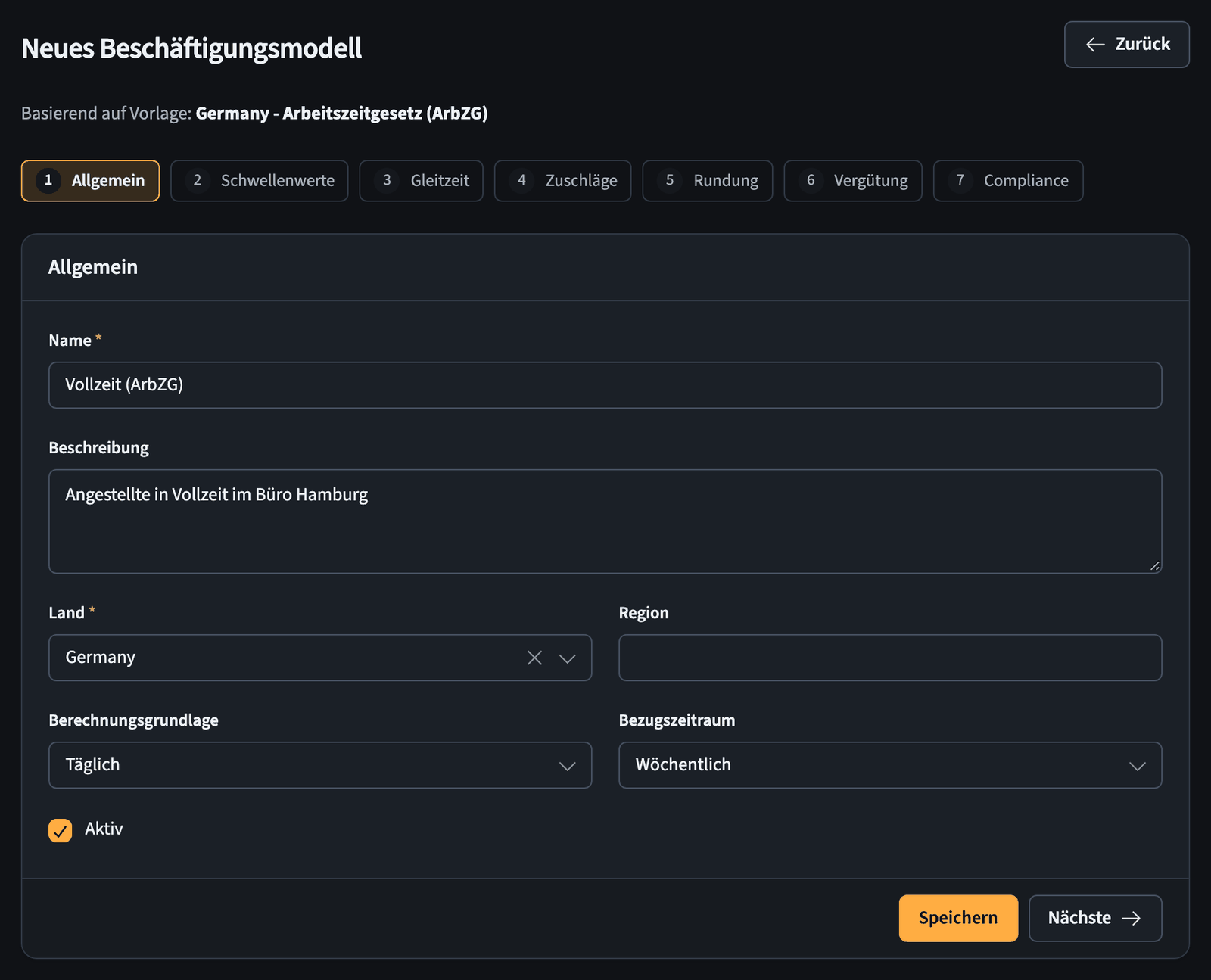Viewport: 1211px width, 980px height.
Task: Focus the empty Region input field
Action: (x=890, y=658)
